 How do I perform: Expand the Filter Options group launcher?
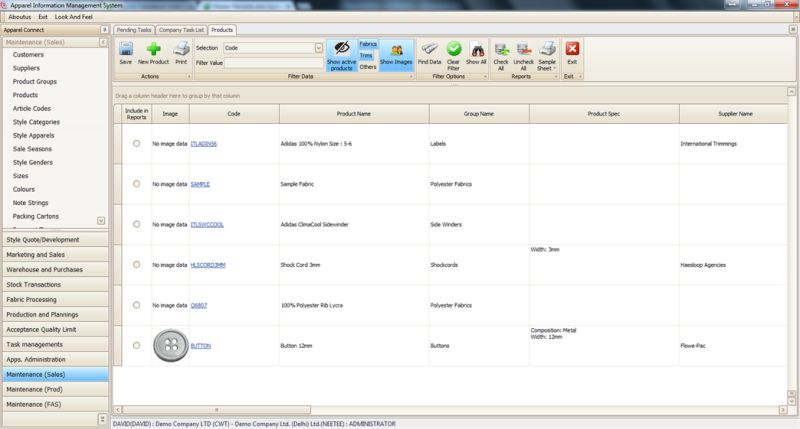click(485, 77)
